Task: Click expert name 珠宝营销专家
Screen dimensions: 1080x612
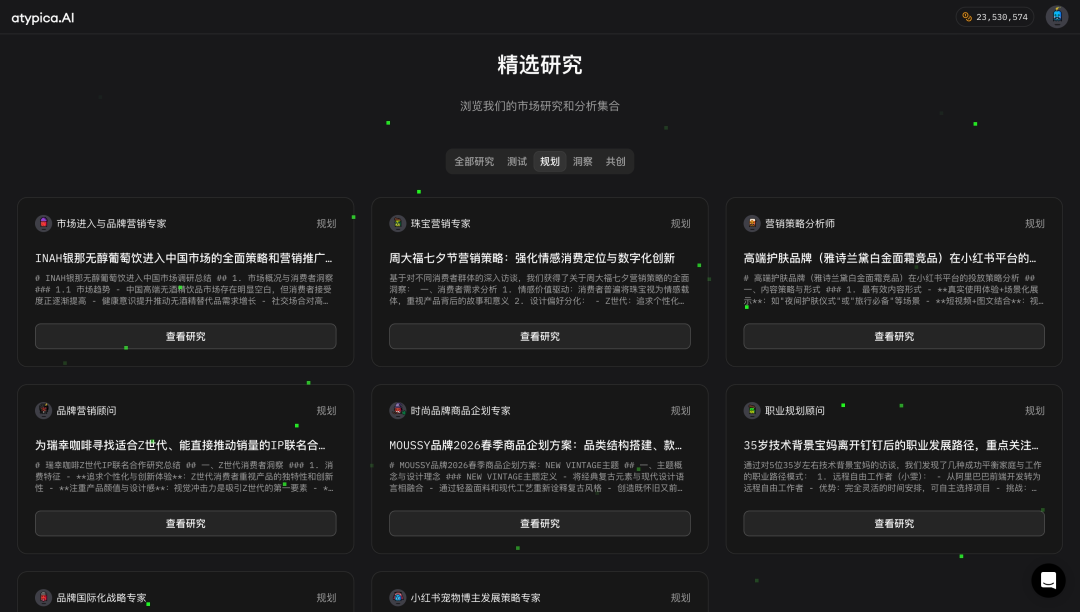Action: point(441,224)
